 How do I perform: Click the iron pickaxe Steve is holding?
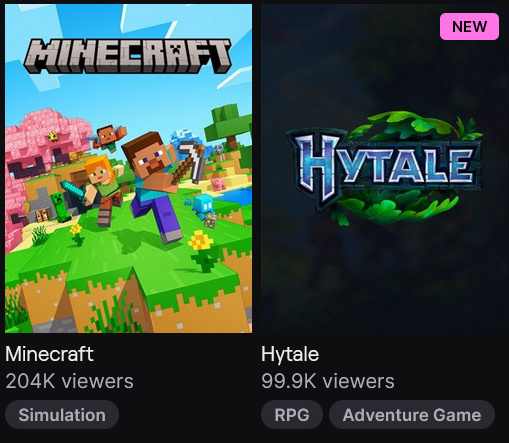point(190,162)
